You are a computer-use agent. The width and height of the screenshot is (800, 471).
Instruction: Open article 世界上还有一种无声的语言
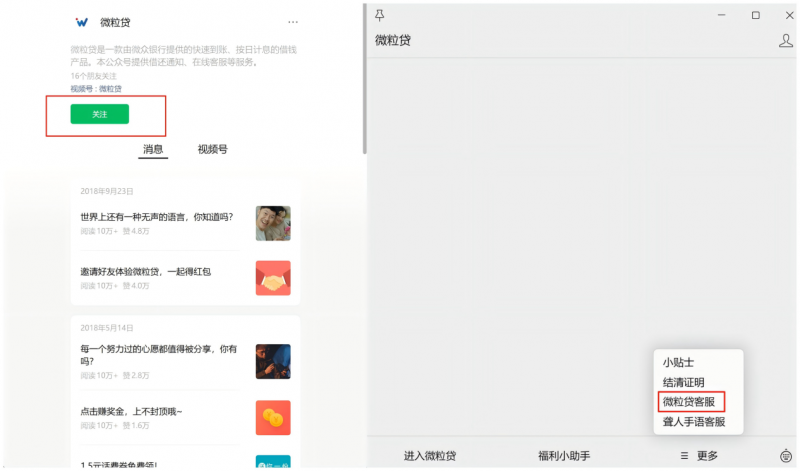157,217
